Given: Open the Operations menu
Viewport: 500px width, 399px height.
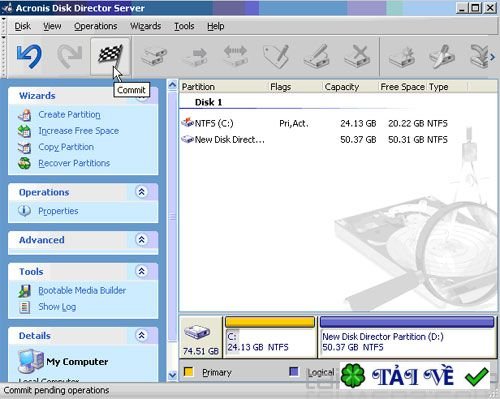Looking at the screenshot, I should [x=96, y=26].
